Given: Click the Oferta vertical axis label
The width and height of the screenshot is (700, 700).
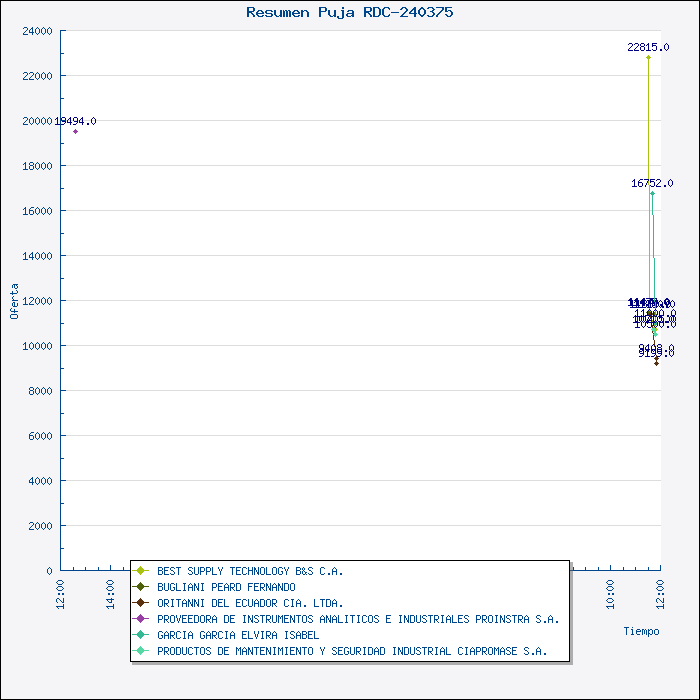Looking at the screenshot, I should tap(14, 301).
